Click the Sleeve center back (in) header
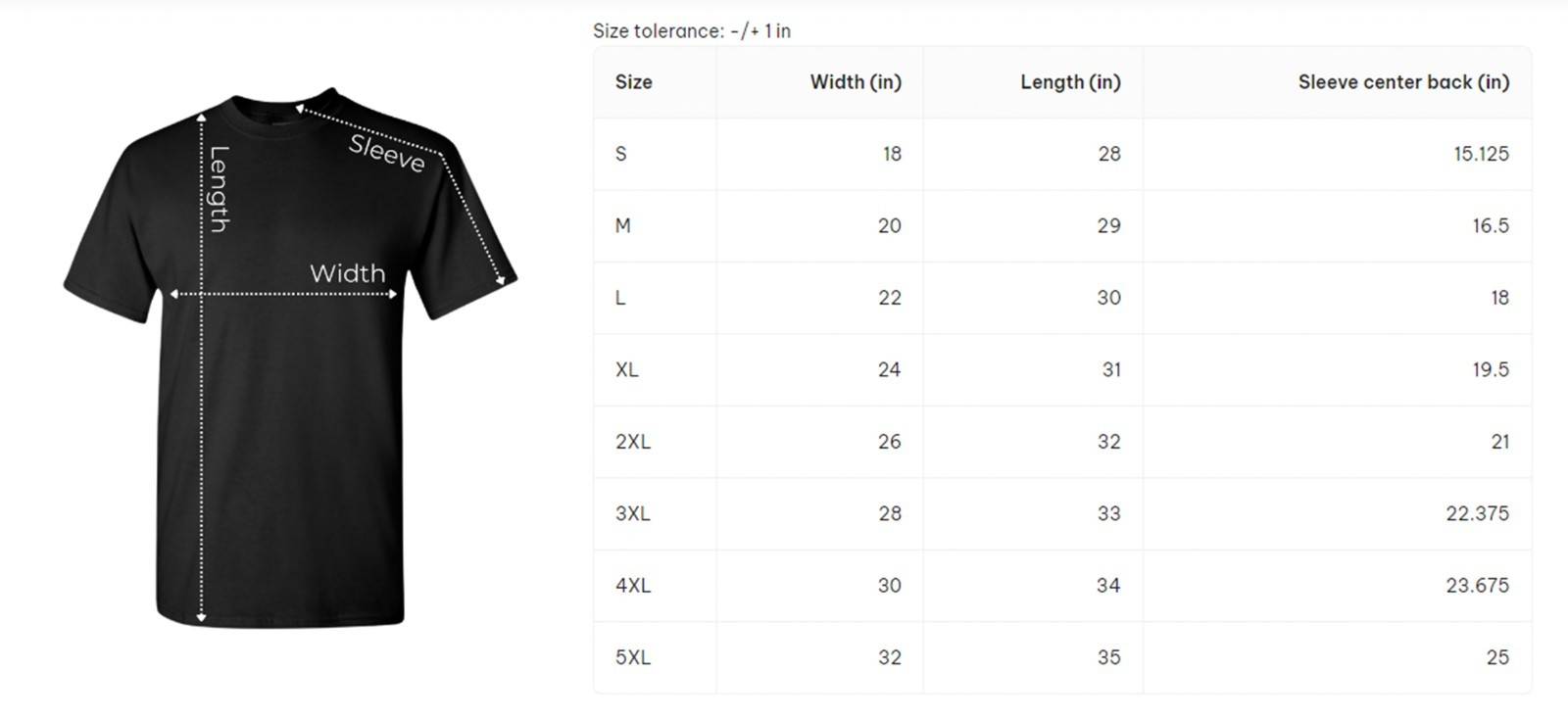Viewport: 1568px width, 719px height. [x=1403, y=82]
